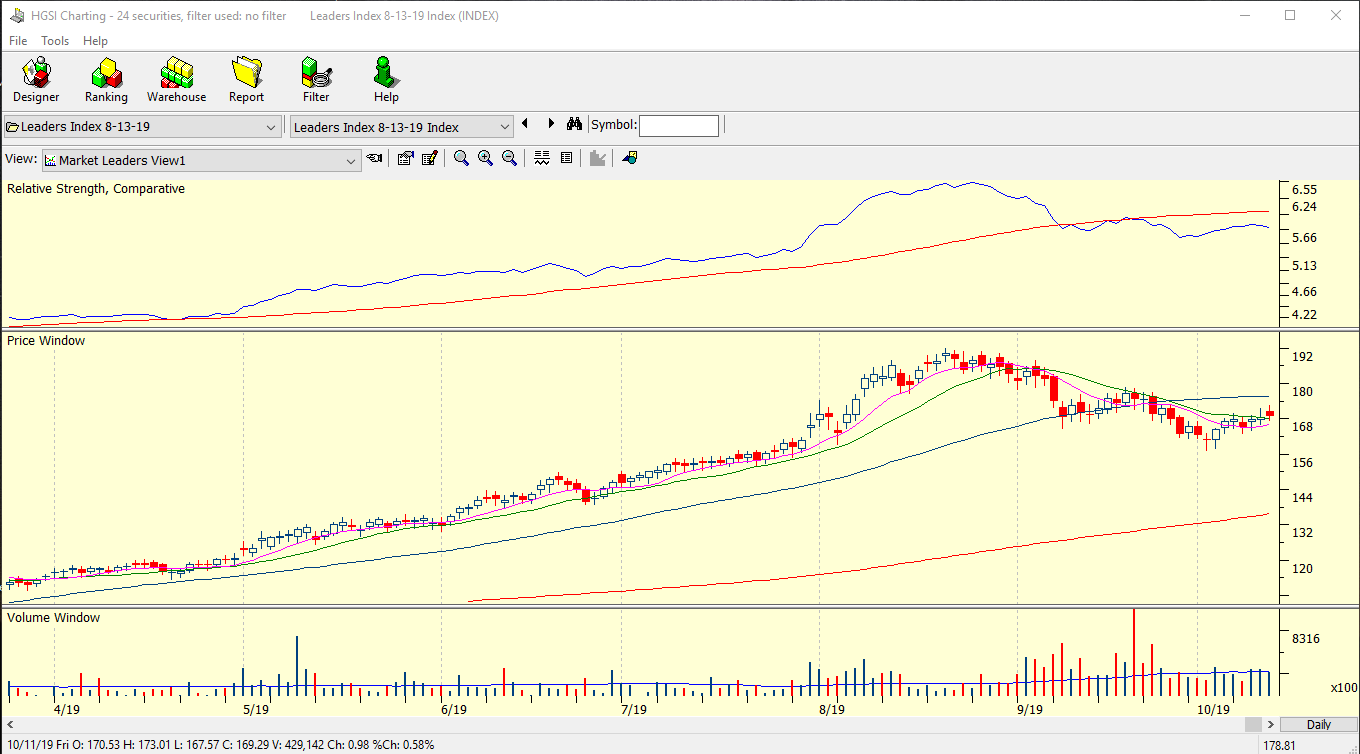Open the Filter module

click(x=316, y=80)
